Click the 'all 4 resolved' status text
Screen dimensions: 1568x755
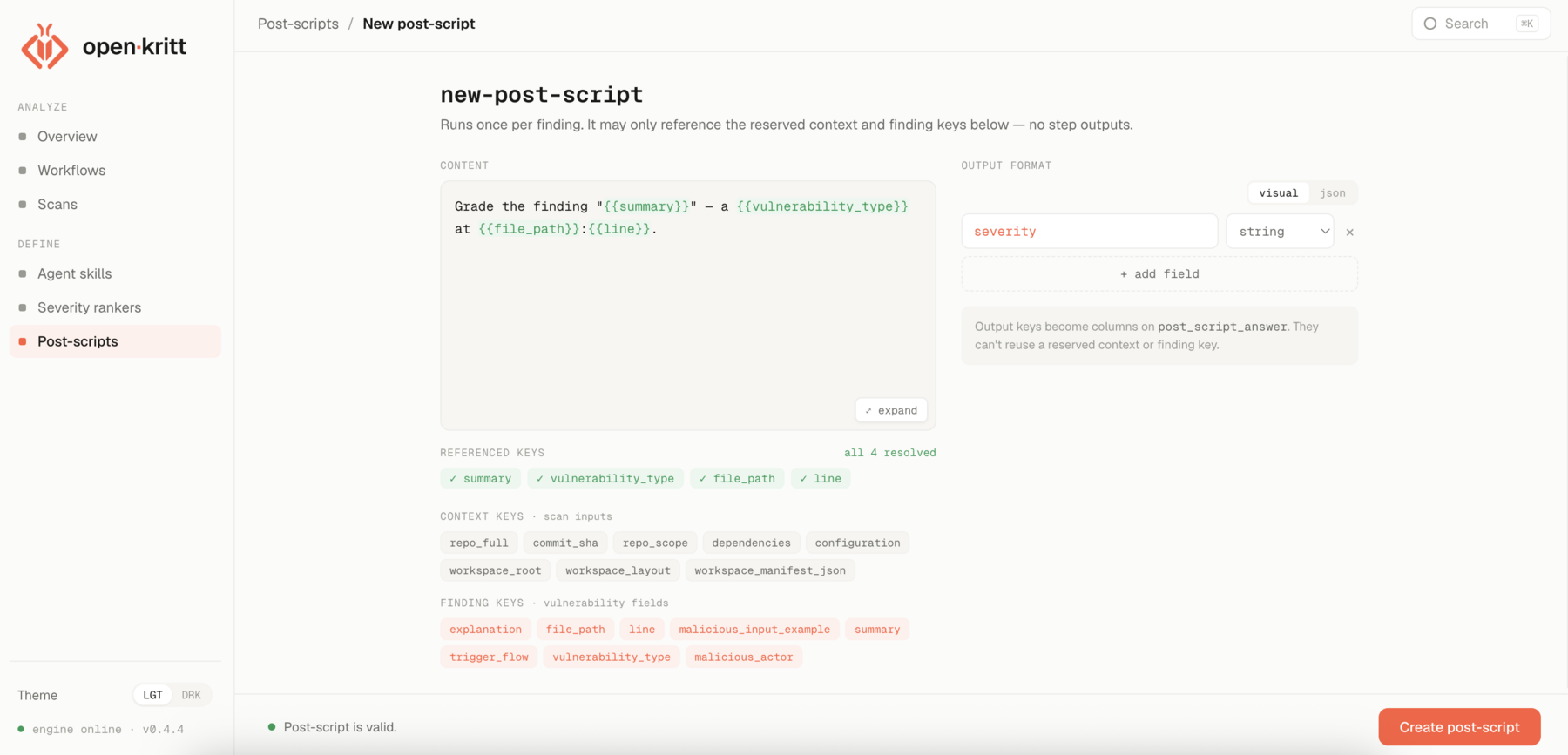(x=889, y=453)
